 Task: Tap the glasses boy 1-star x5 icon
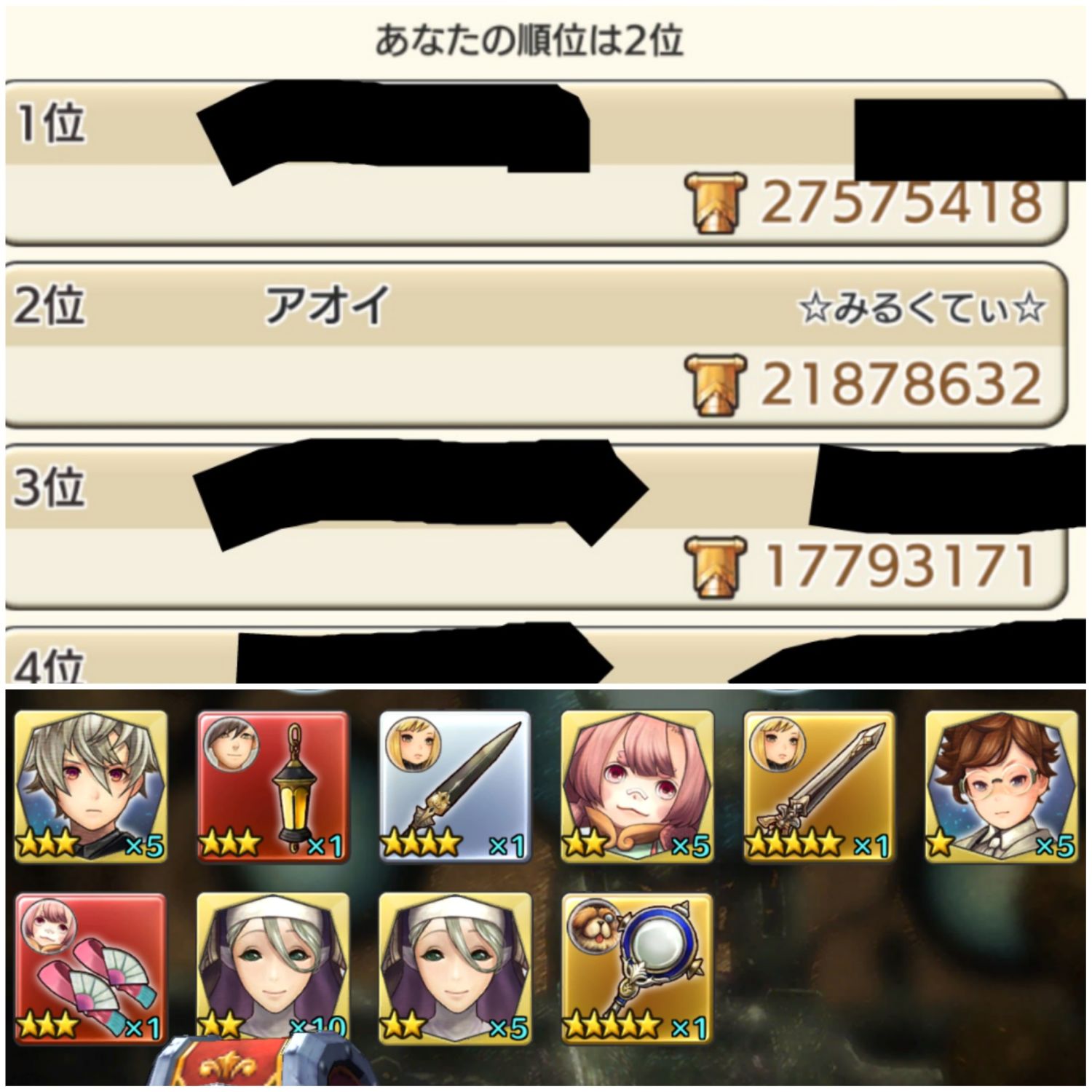pos(1001,786)
